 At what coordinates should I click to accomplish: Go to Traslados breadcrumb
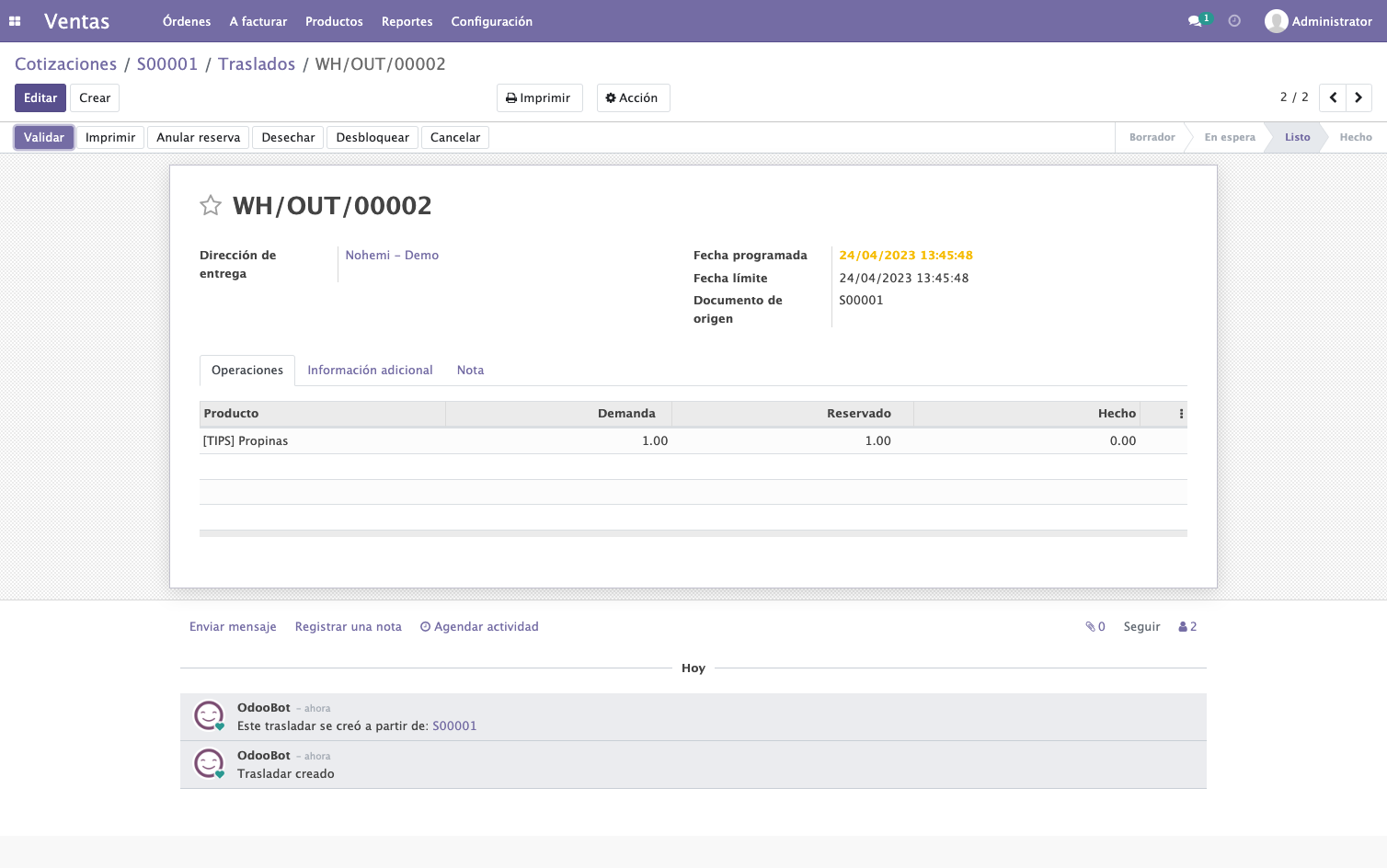point(257,63)
